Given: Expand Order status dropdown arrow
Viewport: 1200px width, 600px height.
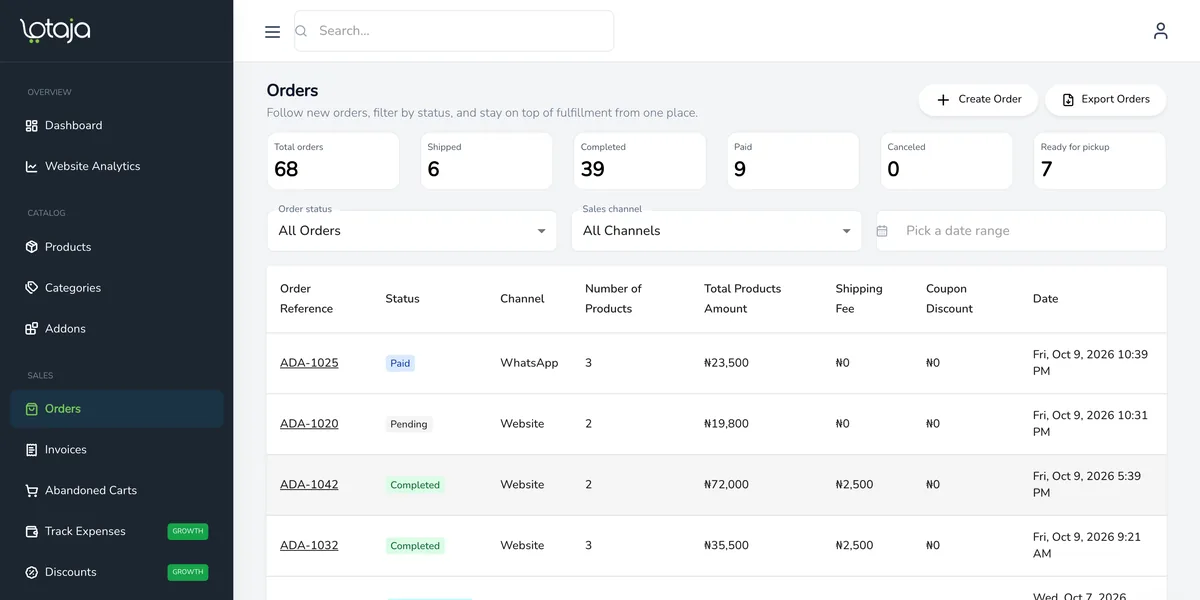Looking at the screenshot, I should 541,231.
